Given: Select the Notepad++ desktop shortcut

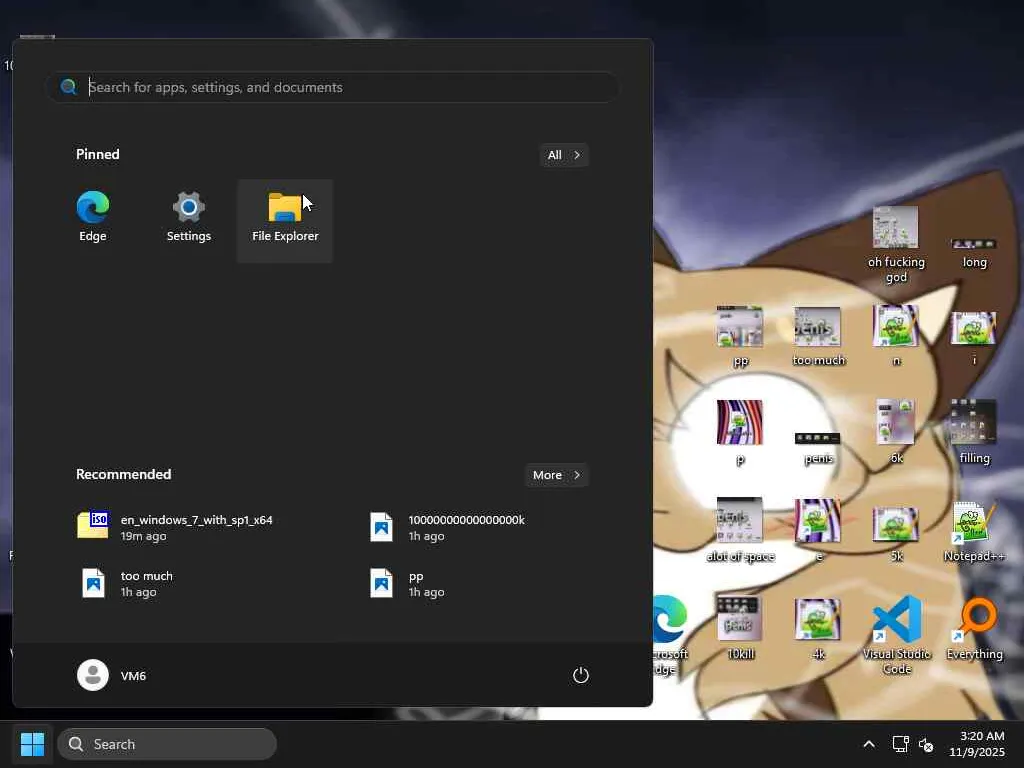Looking at the screenshot, I should coord(974,532).
